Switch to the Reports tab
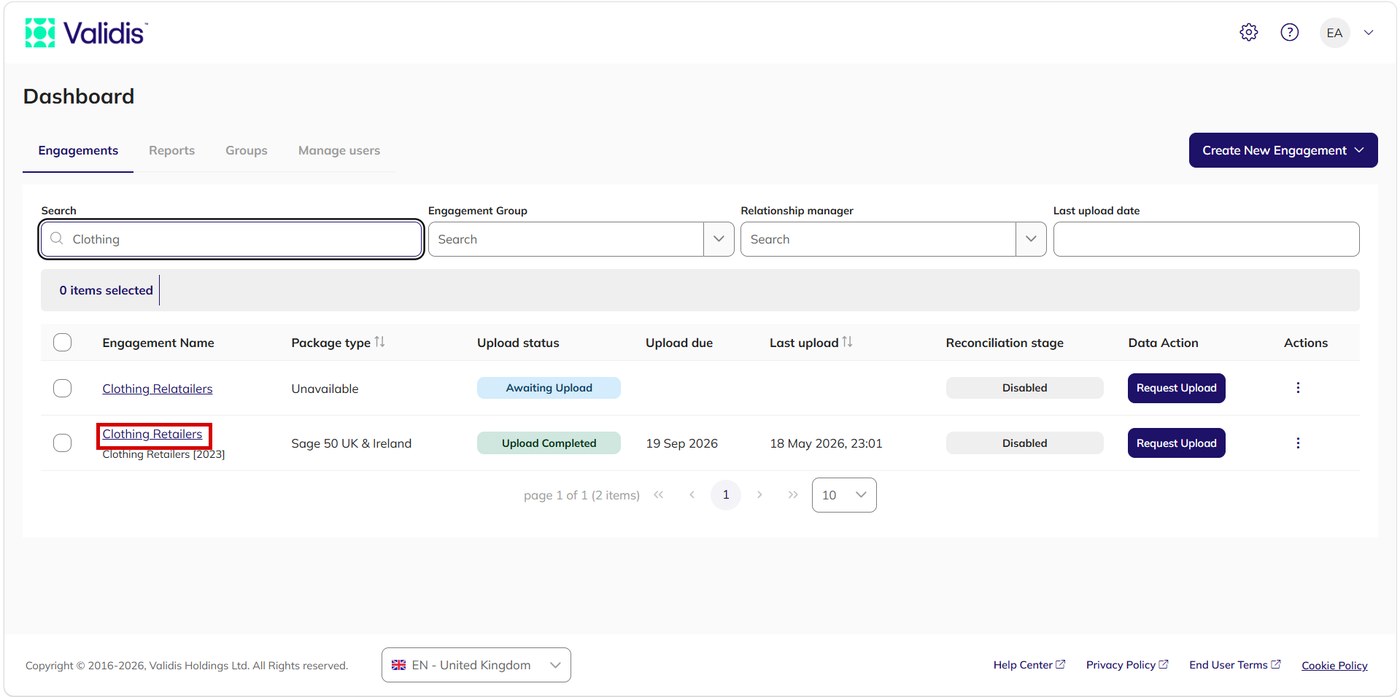This screenshot has height=697, width=1400. (172, 150)
